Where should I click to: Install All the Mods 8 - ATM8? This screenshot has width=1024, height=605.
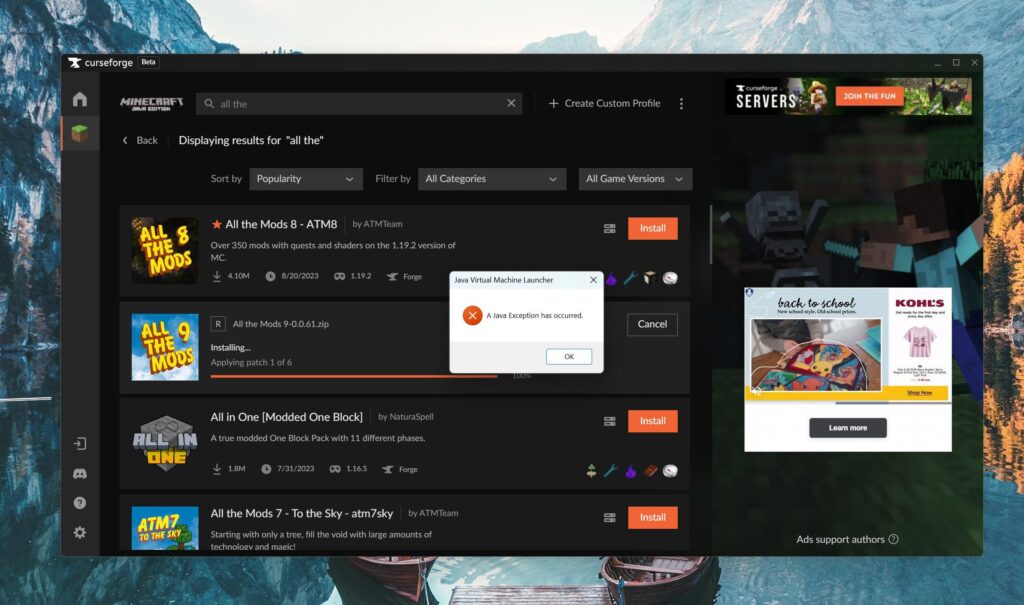pyautogui.click(x=652, y=229)
